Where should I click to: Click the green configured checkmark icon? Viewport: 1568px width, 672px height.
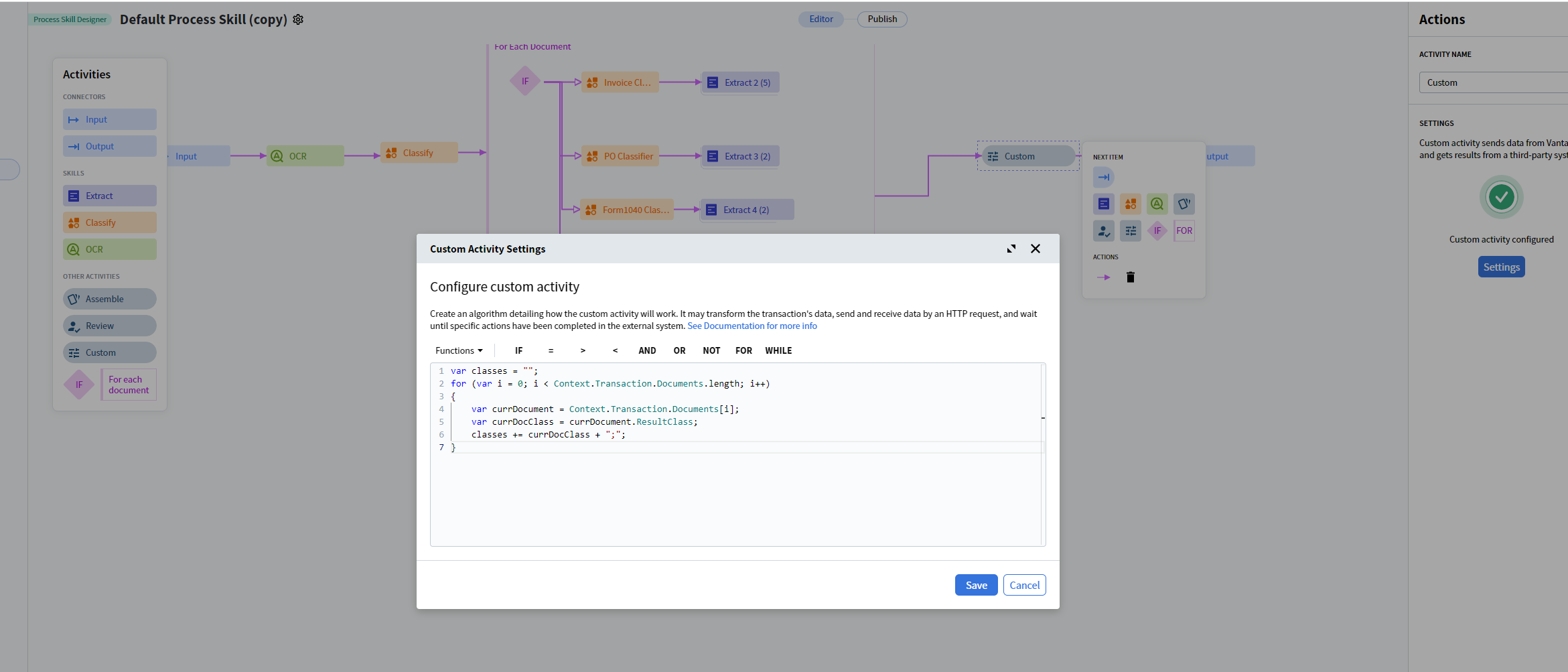pos(1501,197)
